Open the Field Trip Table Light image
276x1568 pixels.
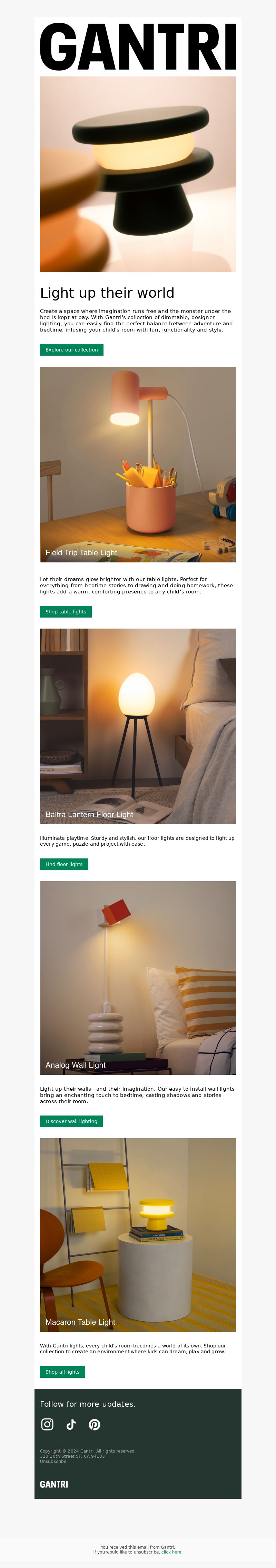coord(138,465)
